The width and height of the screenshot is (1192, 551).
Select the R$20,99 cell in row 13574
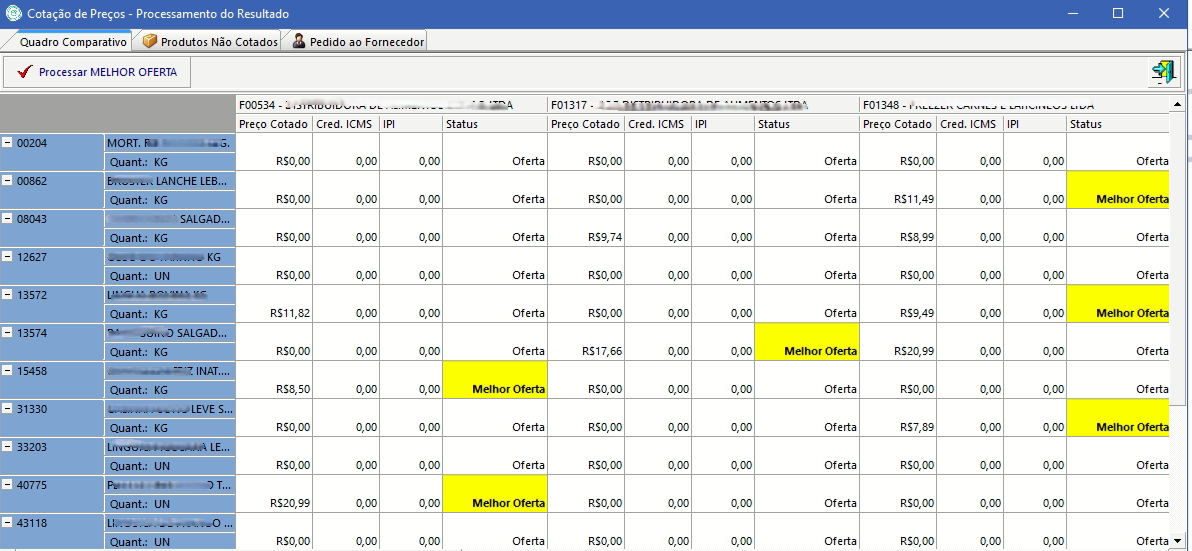click(x=898, y=342)
